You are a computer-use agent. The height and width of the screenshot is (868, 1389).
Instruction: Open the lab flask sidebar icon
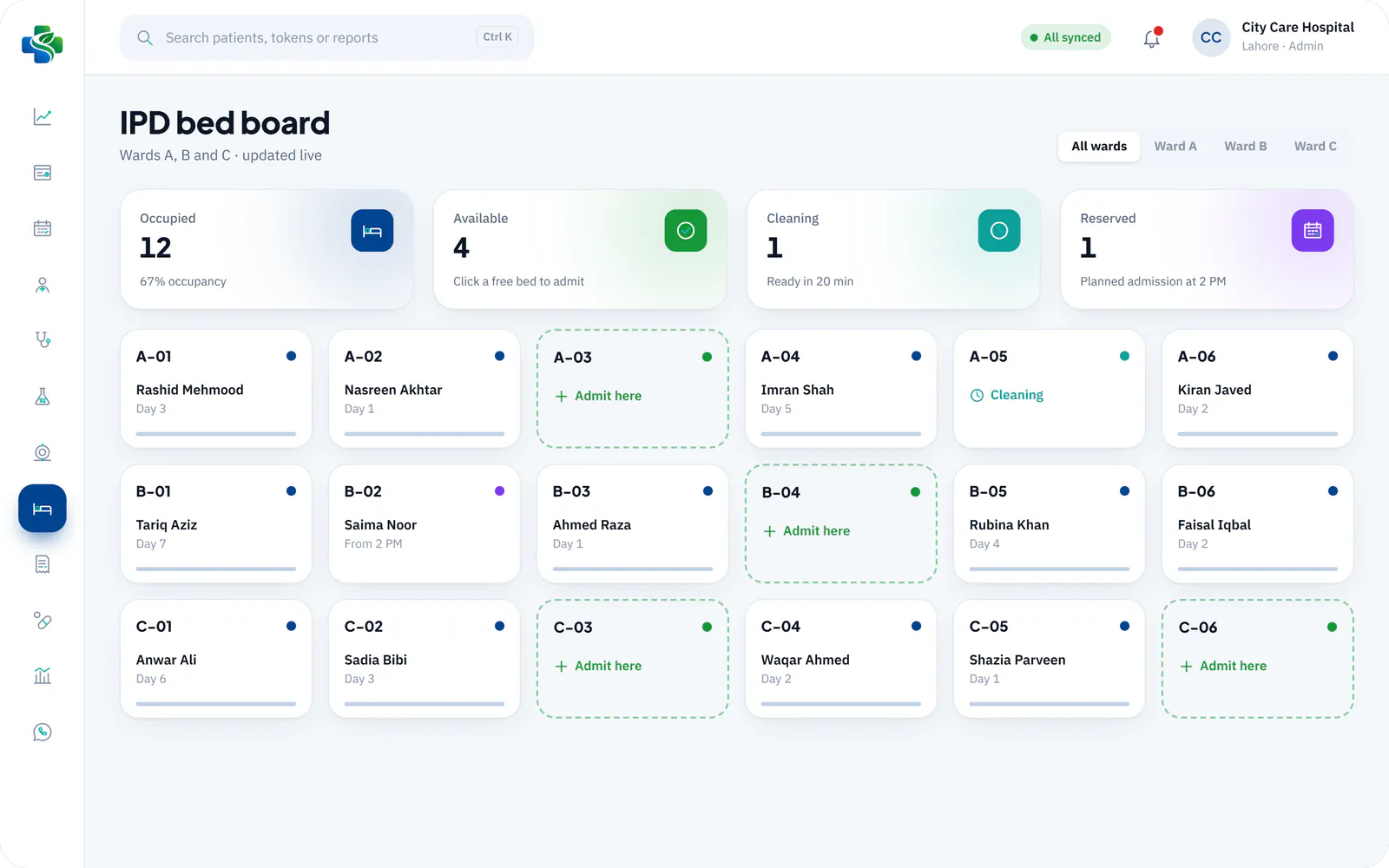(42, 397)
